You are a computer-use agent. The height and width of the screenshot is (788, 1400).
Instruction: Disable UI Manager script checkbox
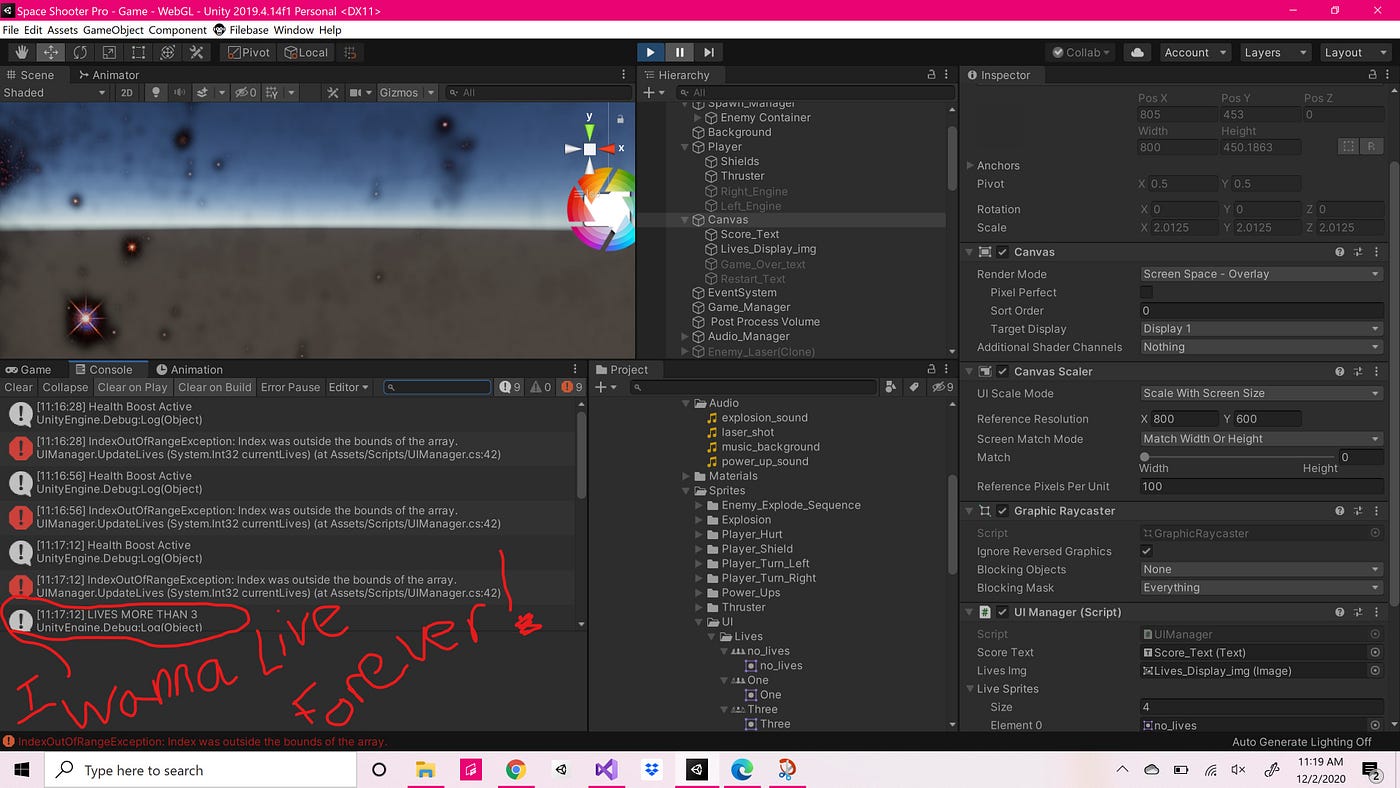point(1003,612)
